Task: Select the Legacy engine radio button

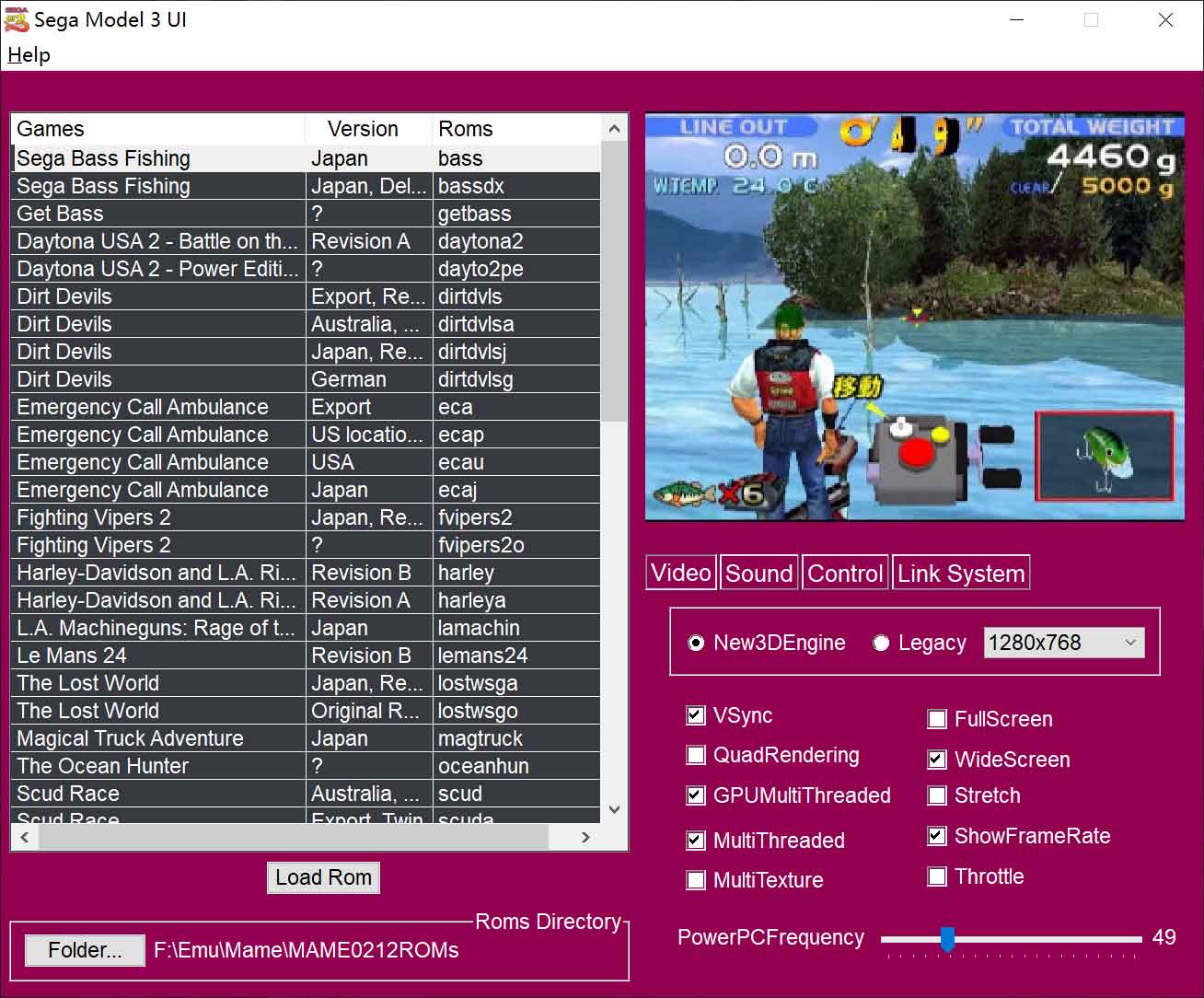Action: (881, 643)
